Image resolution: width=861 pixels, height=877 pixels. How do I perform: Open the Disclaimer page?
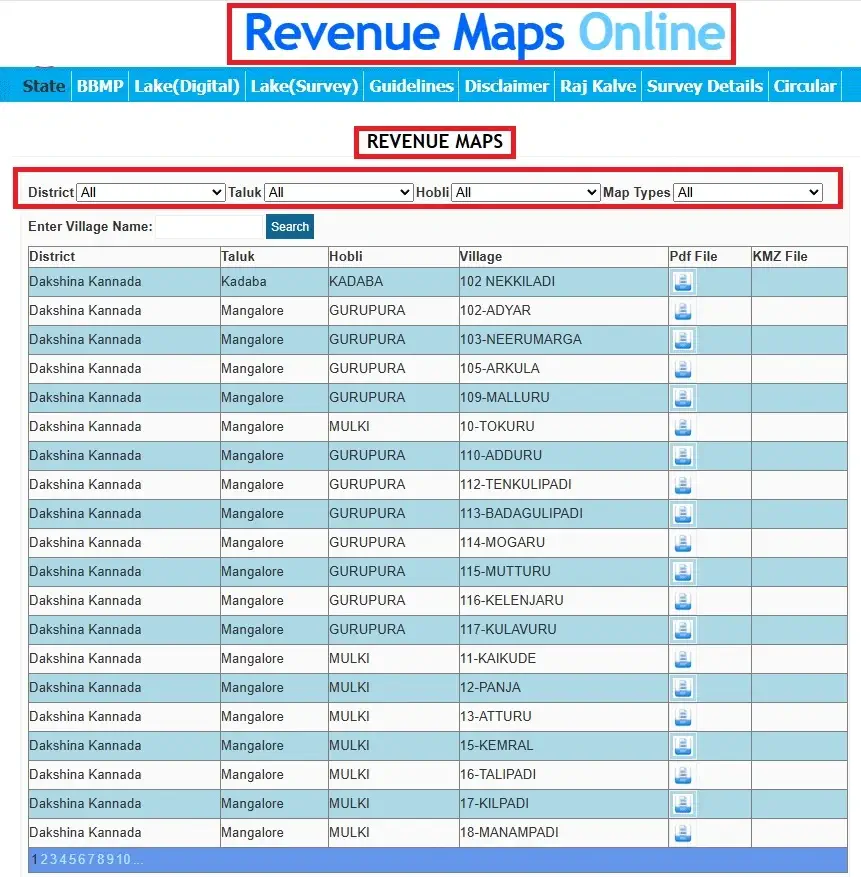[x=506, y=86]
